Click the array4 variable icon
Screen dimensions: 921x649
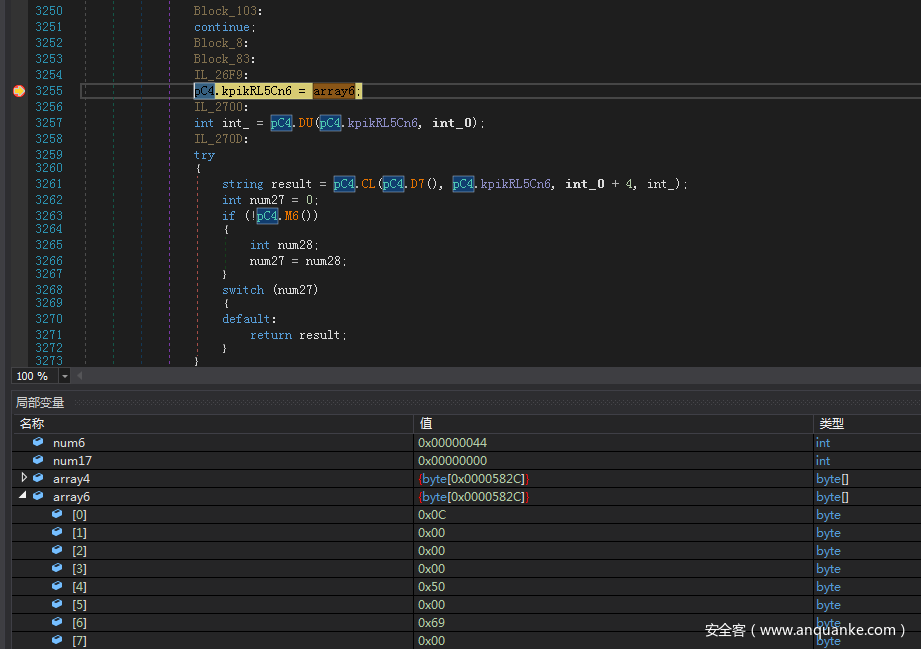(x=38, y=478)
